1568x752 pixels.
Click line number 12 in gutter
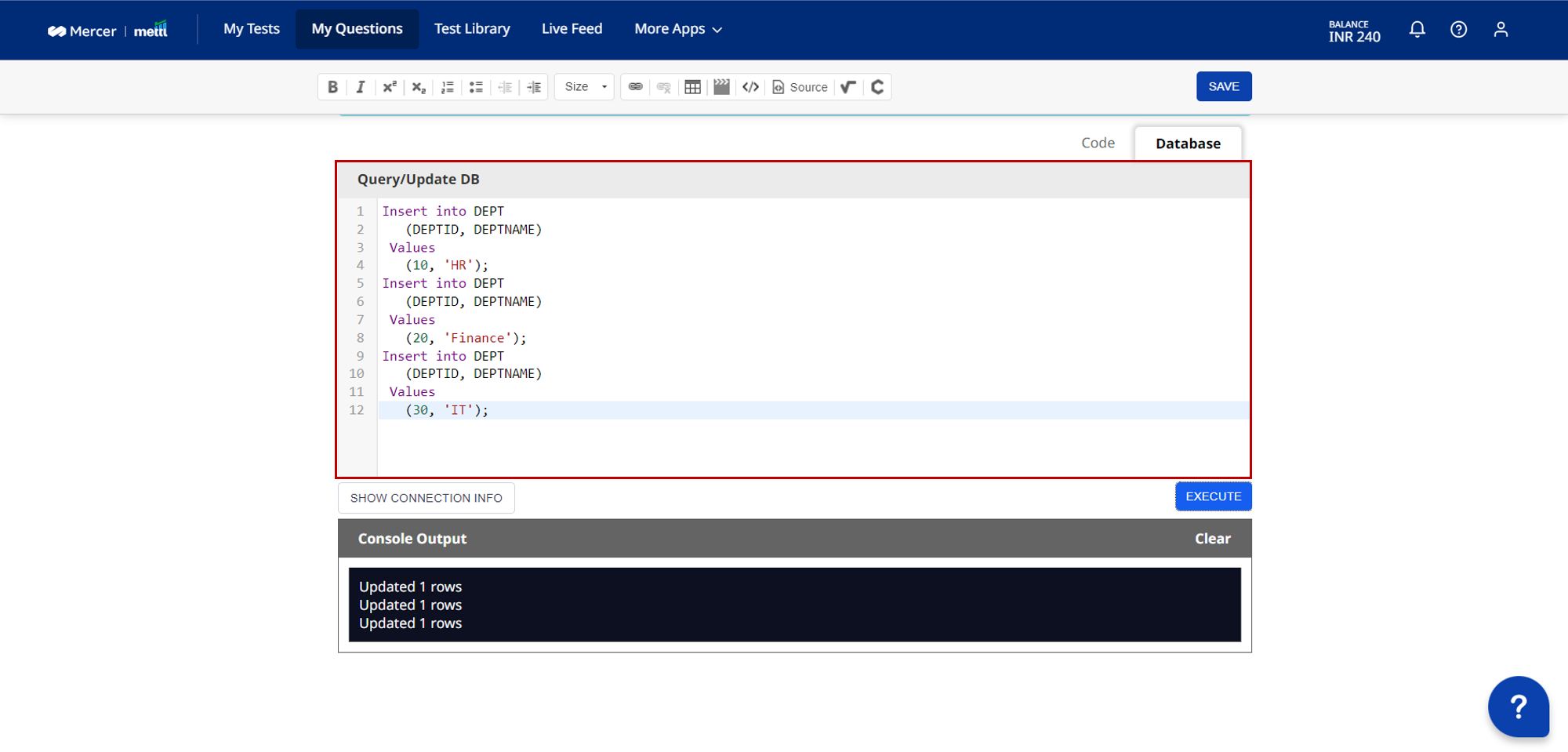coord(357,410)
